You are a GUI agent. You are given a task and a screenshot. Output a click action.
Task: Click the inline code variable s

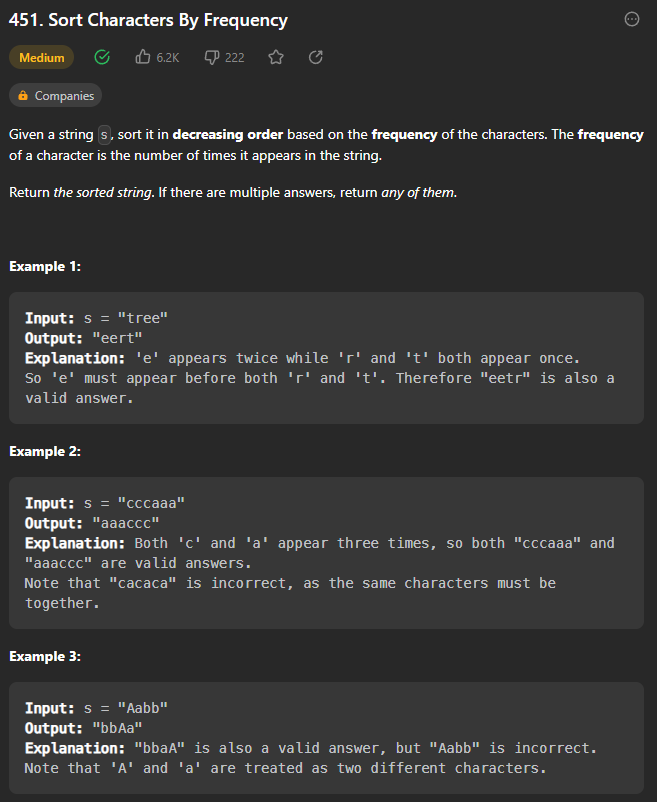[104, 135]
